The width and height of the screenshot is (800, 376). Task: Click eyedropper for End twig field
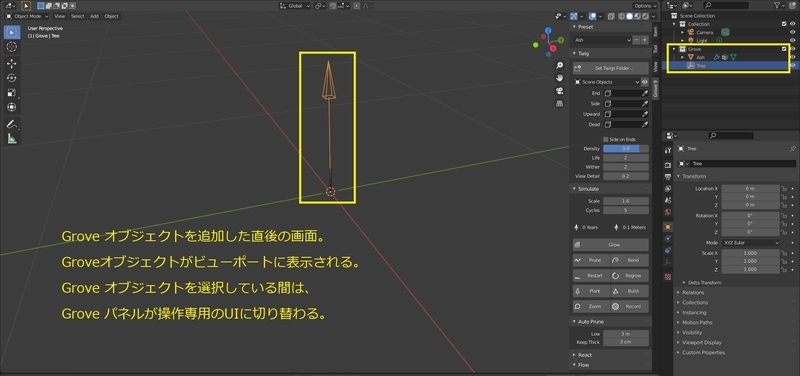(x=645, y=93)
